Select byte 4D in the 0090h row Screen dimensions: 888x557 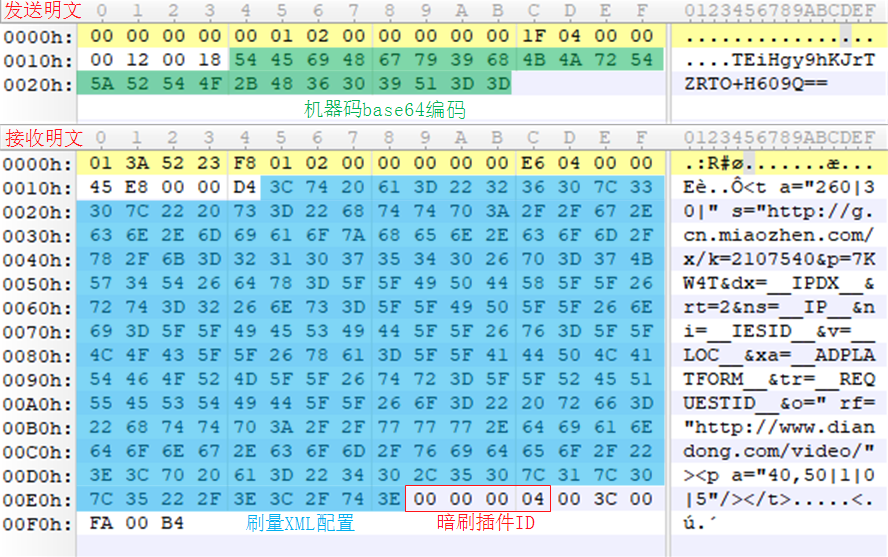point(245,379)
